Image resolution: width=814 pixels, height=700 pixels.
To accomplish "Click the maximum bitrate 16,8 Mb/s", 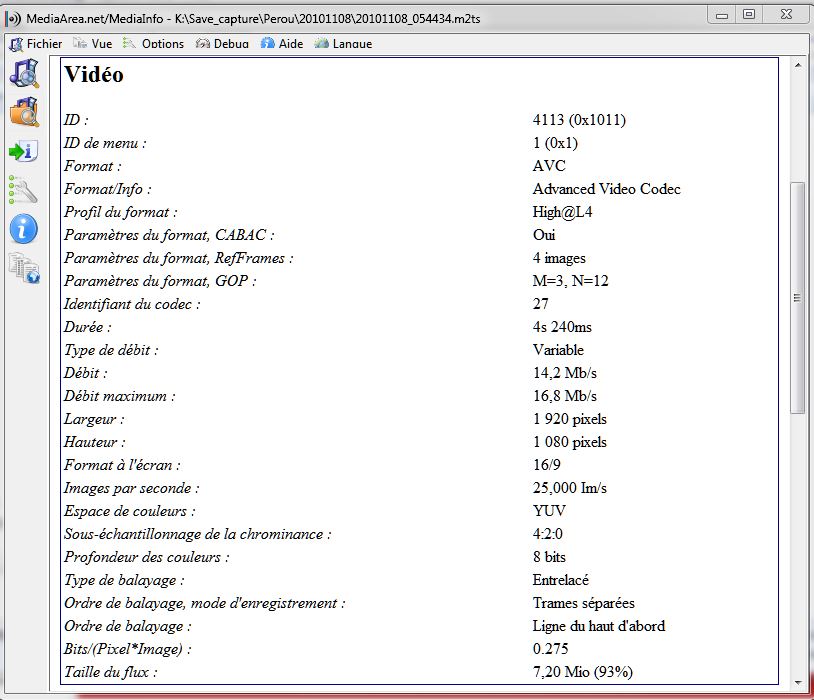I will tap(565, 396).
